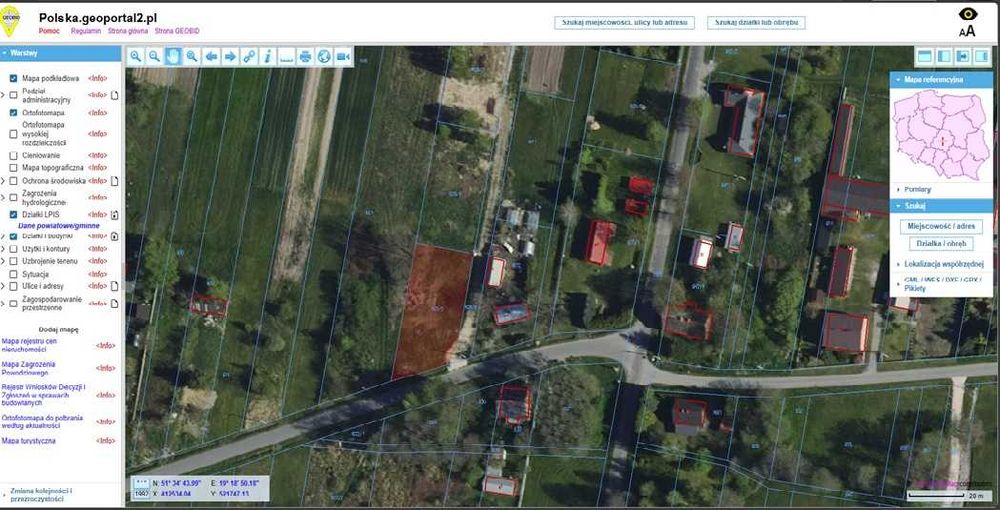This screenshot has height=510, width=1000.
Task: Add Mapa turystyczna link
Action: pos(29,441)
